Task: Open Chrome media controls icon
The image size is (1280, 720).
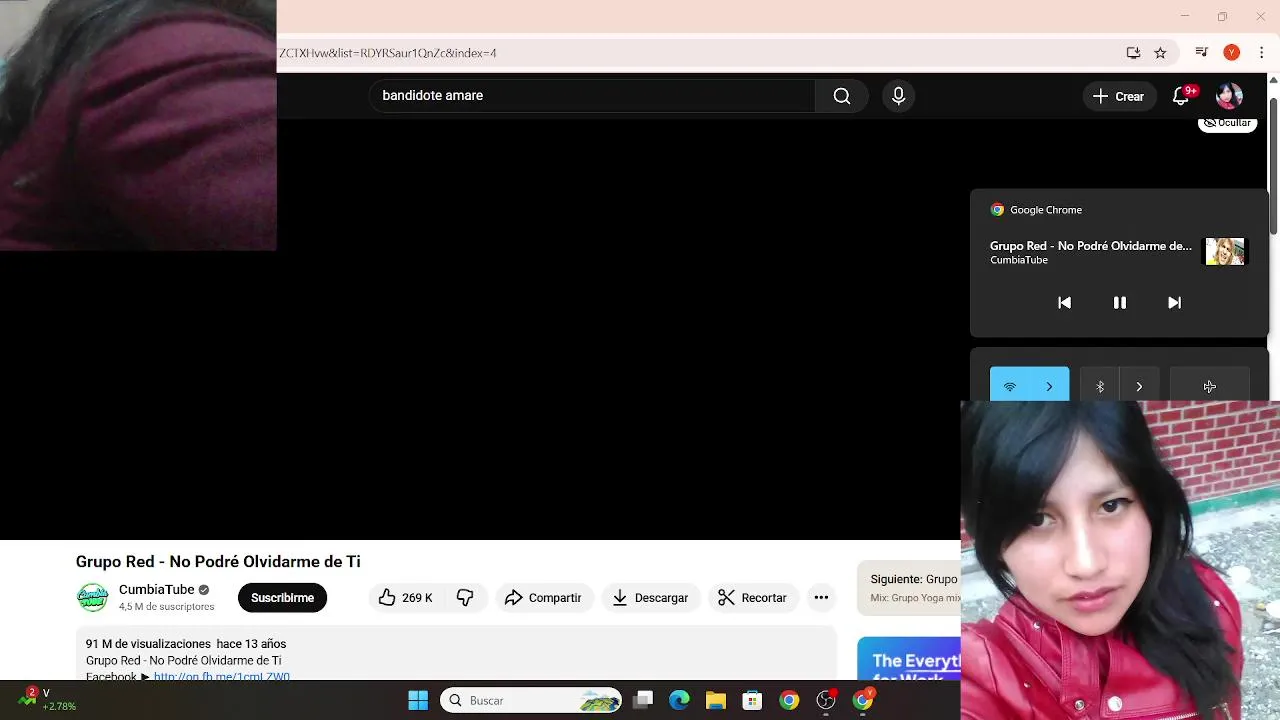Action: point(1202,53)
